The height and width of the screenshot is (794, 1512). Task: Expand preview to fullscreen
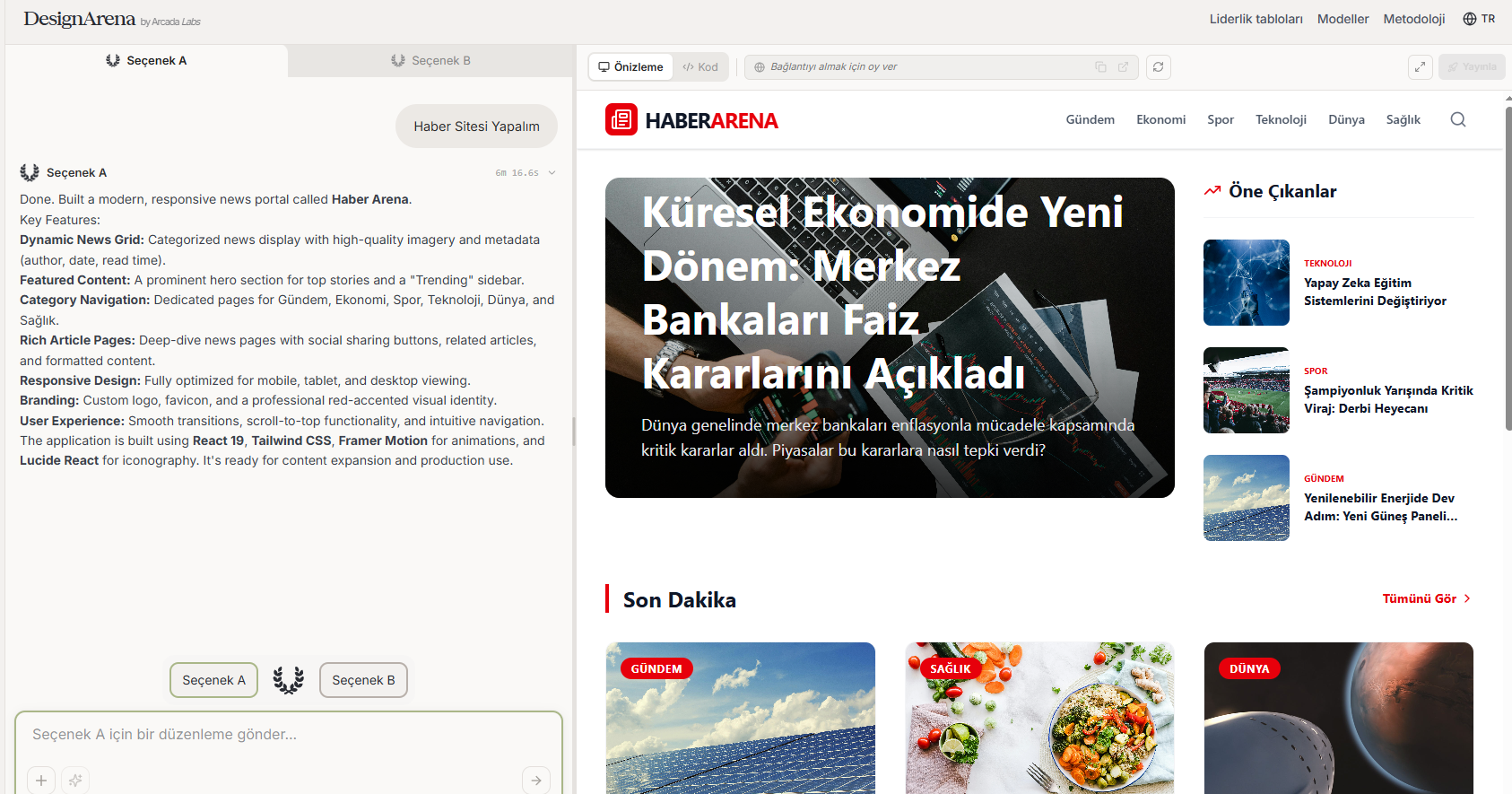tap(1420, 66)
